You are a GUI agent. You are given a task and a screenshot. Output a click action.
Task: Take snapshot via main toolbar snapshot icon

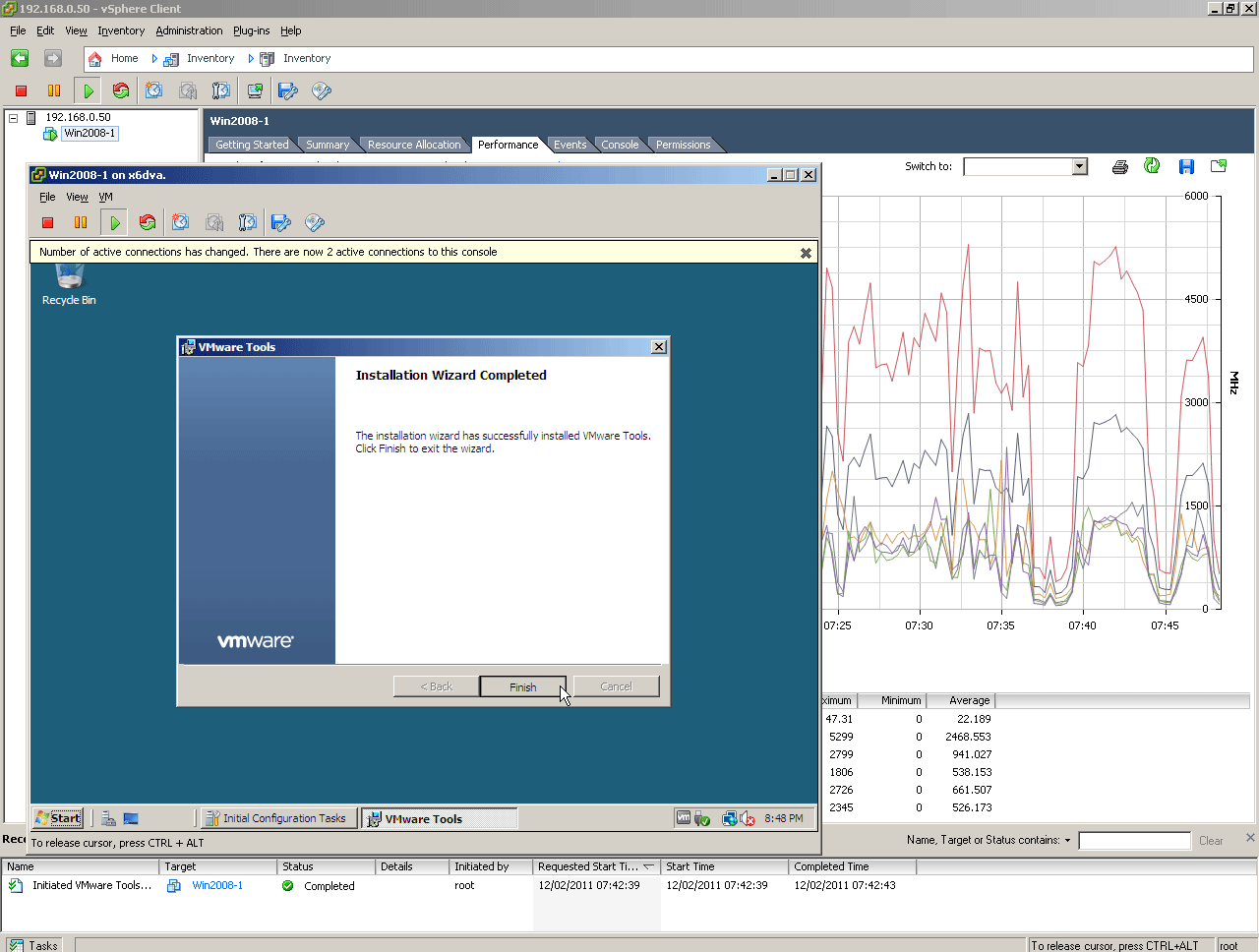pyautogui.click(x=154, y=90)
